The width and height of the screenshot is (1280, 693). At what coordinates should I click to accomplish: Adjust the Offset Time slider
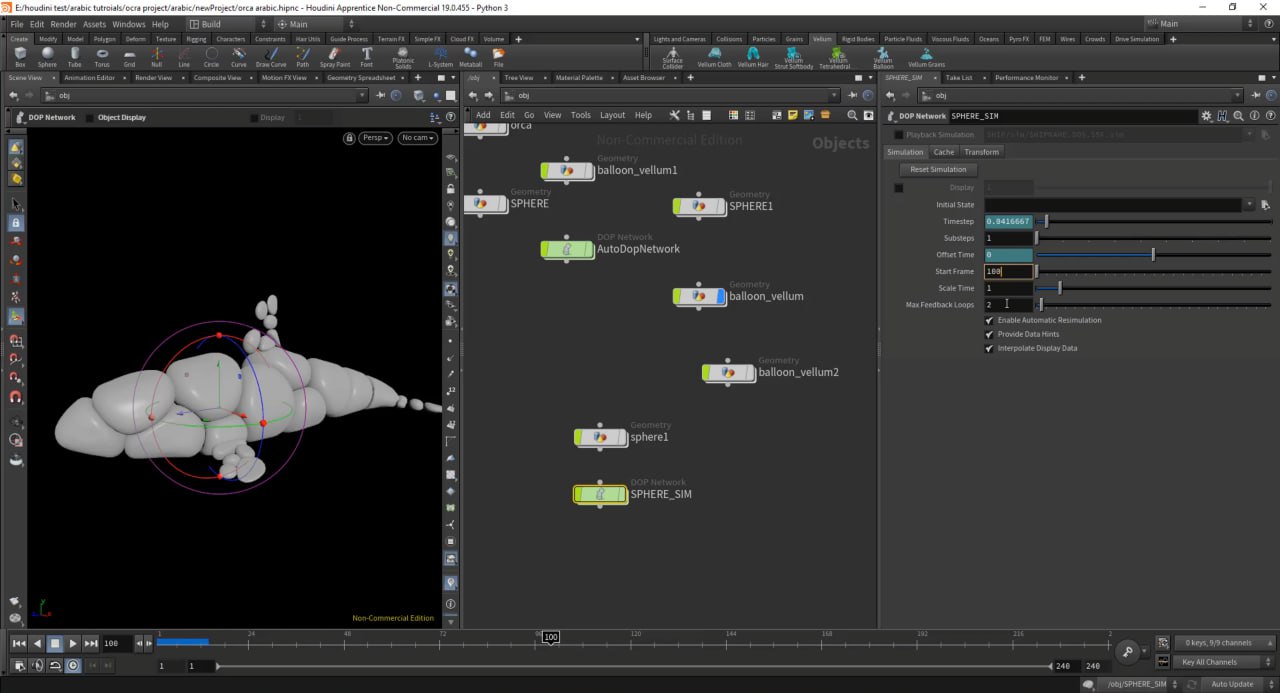(x=1153, y=255)
